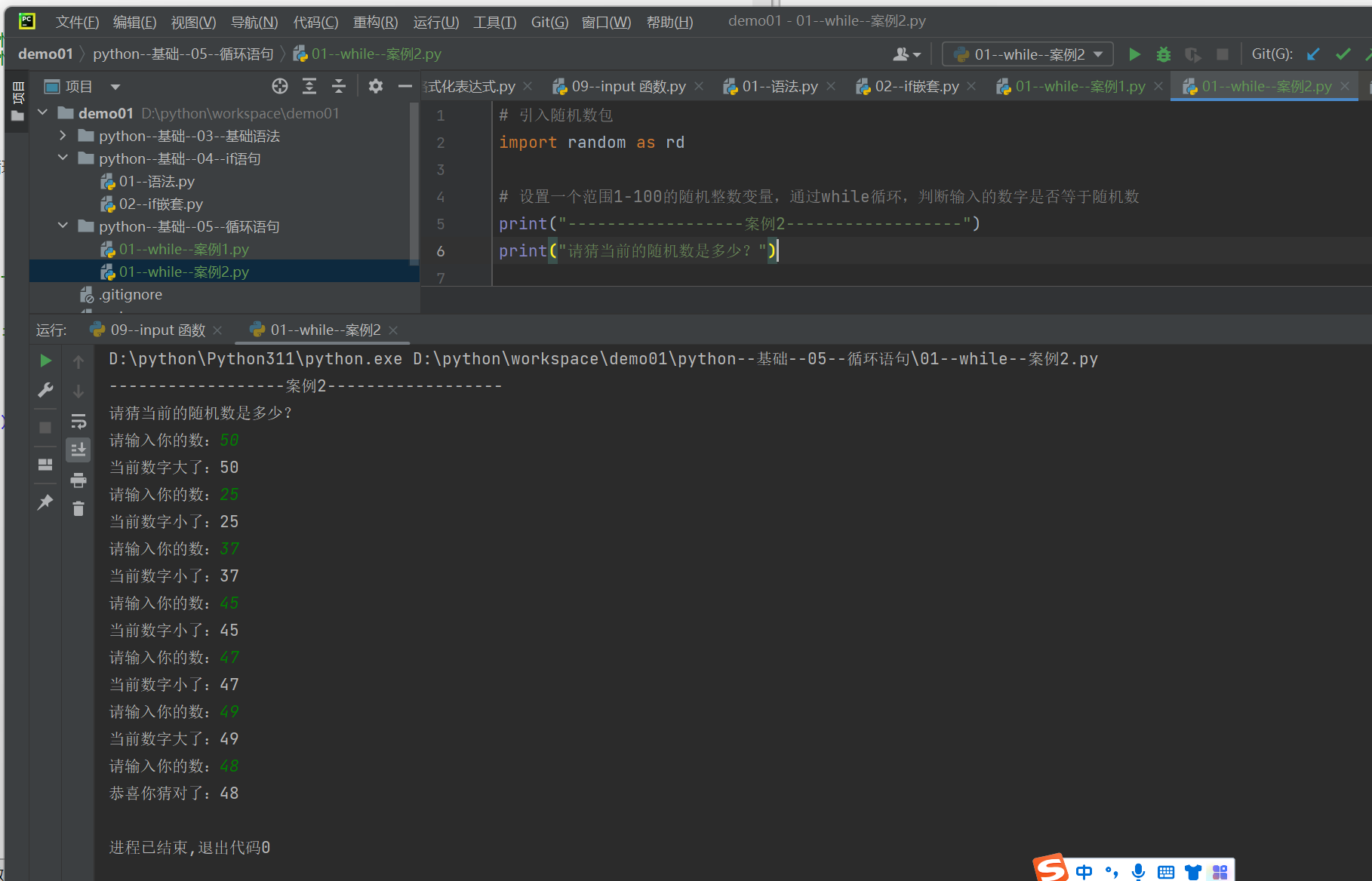Expand all items in the project panel

point(309,87)
